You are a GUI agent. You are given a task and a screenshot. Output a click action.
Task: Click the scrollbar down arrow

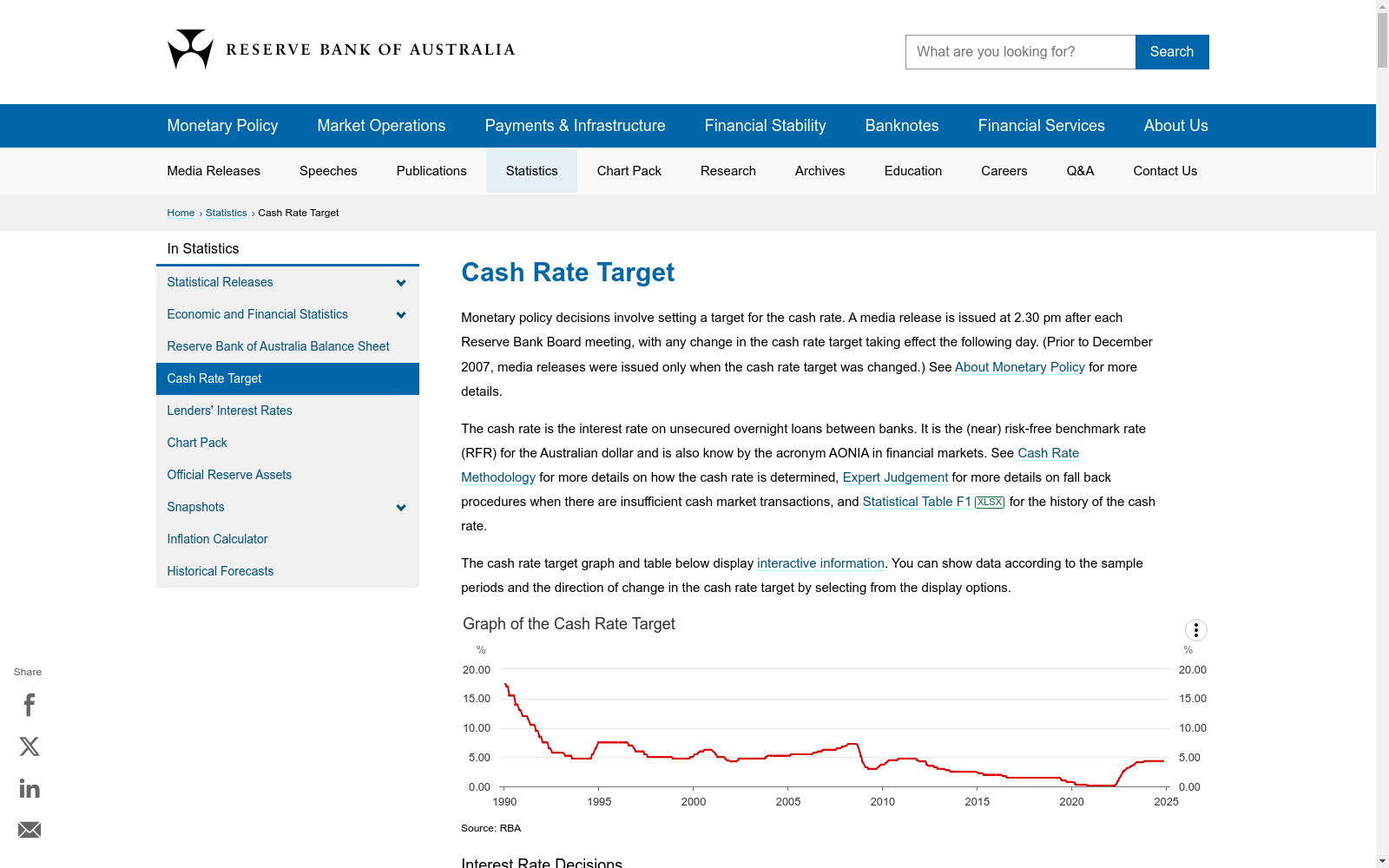[1382, 861]
